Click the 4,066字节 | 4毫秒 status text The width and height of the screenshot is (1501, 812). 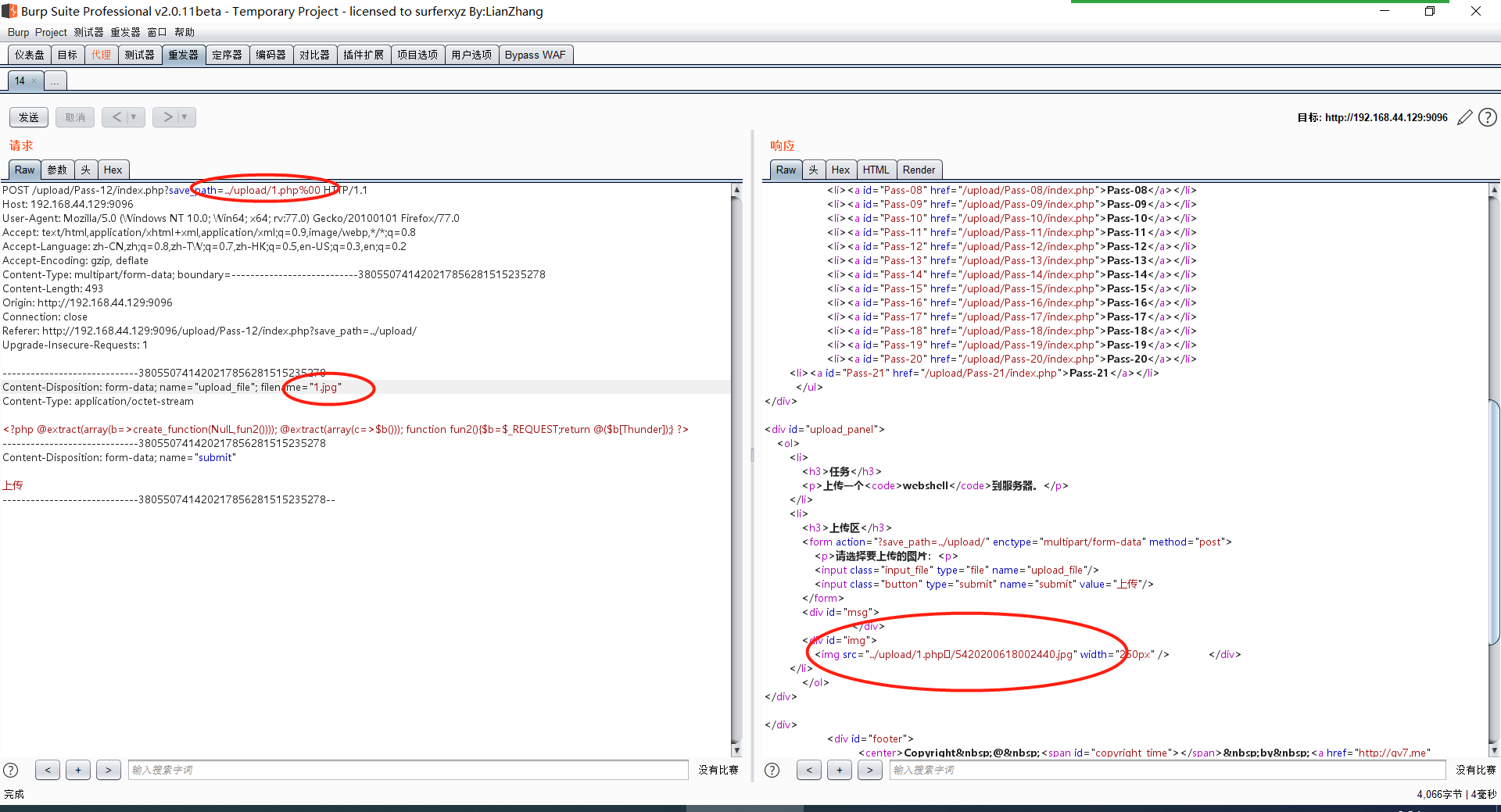pyautogui.click(x=1456, y=794)
